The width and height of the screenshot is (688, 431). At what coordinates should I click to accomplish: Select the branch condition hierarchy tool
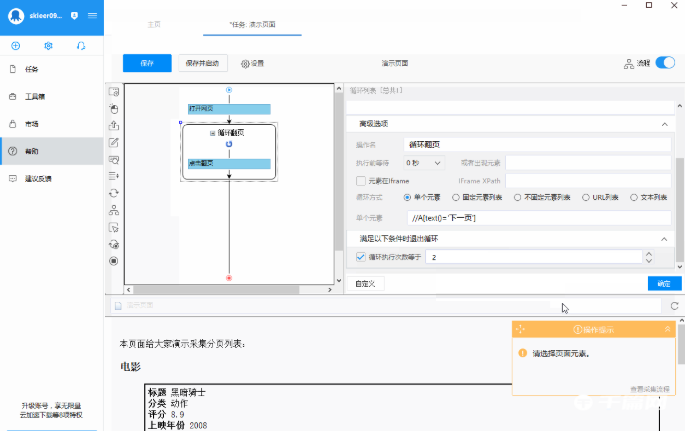pos(114,210)
